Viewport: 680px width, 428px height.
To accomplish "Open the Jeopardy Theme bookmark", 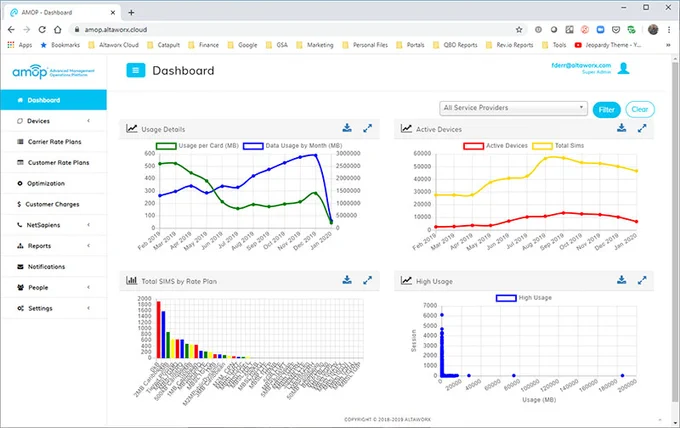I will tap(608, 45).
